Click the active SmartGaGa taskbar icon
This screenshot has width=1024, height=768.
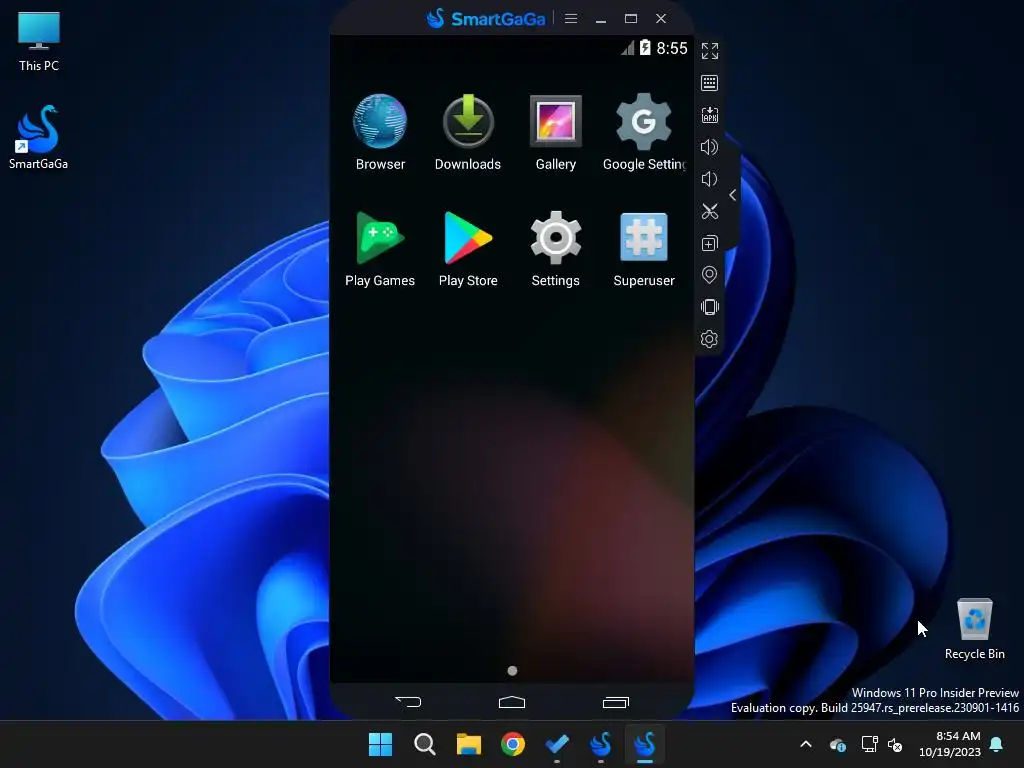(645, 744)
